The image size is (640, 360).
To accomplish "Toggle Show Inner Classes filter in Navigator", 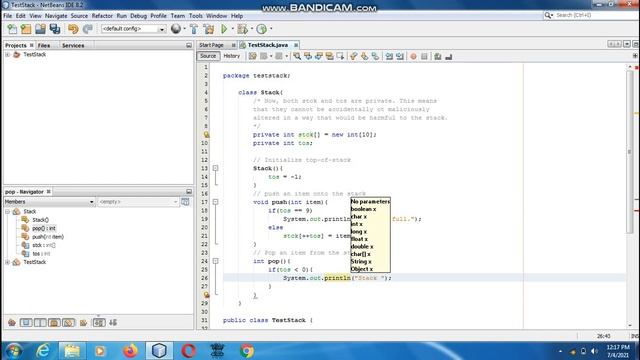I will [x=68, y=322].
